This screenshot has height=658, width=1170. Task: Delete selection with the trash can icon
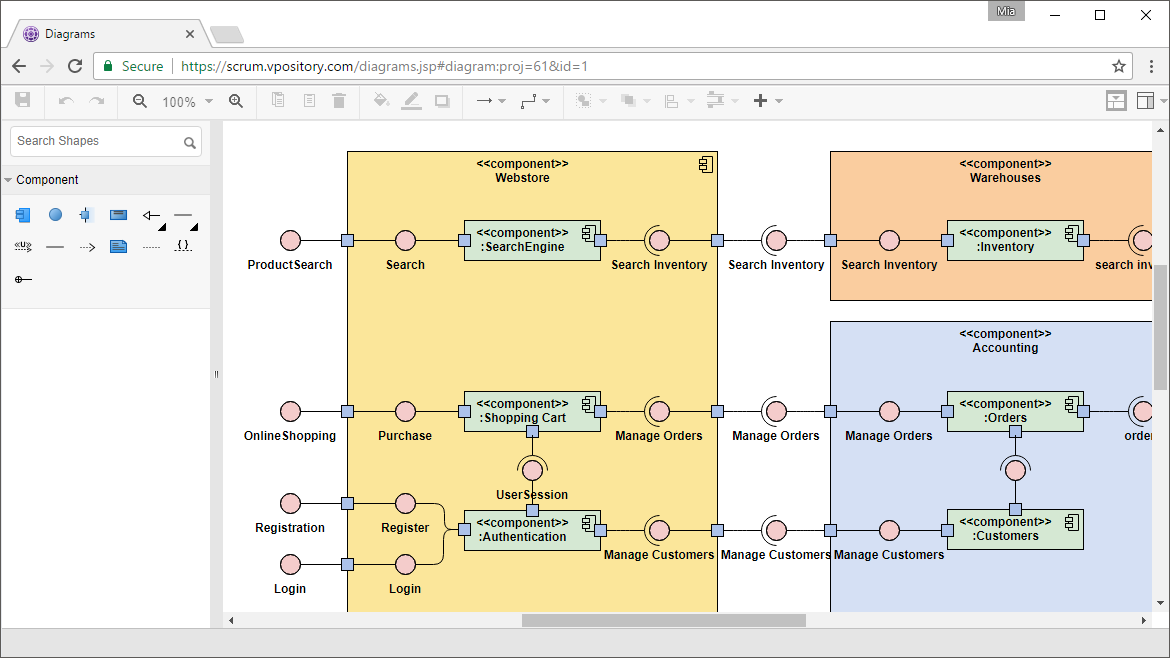pos(339,100)
